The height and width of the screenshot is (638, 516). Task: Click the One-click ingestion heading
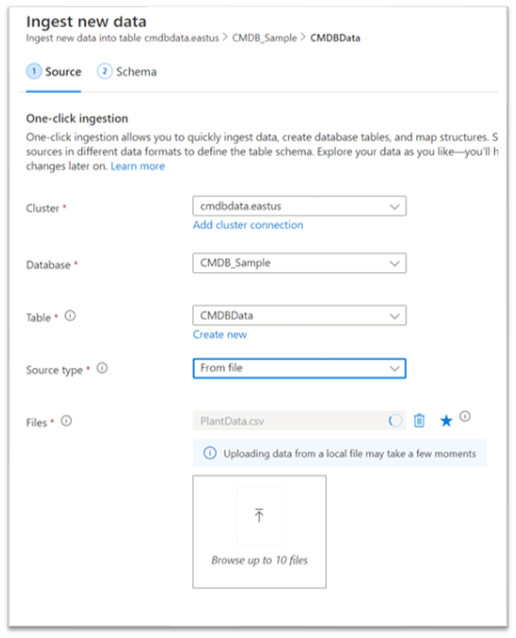[77, 118]
